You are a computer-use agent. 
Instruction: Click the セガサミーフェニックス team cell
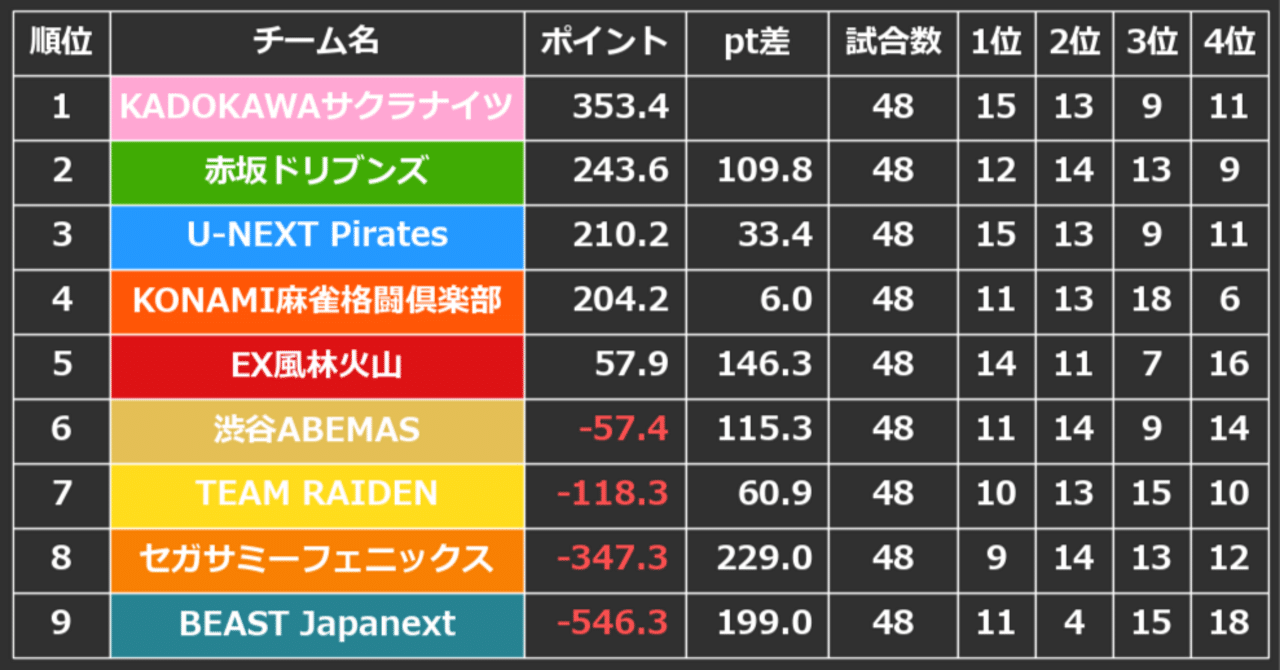click(317, 558)
